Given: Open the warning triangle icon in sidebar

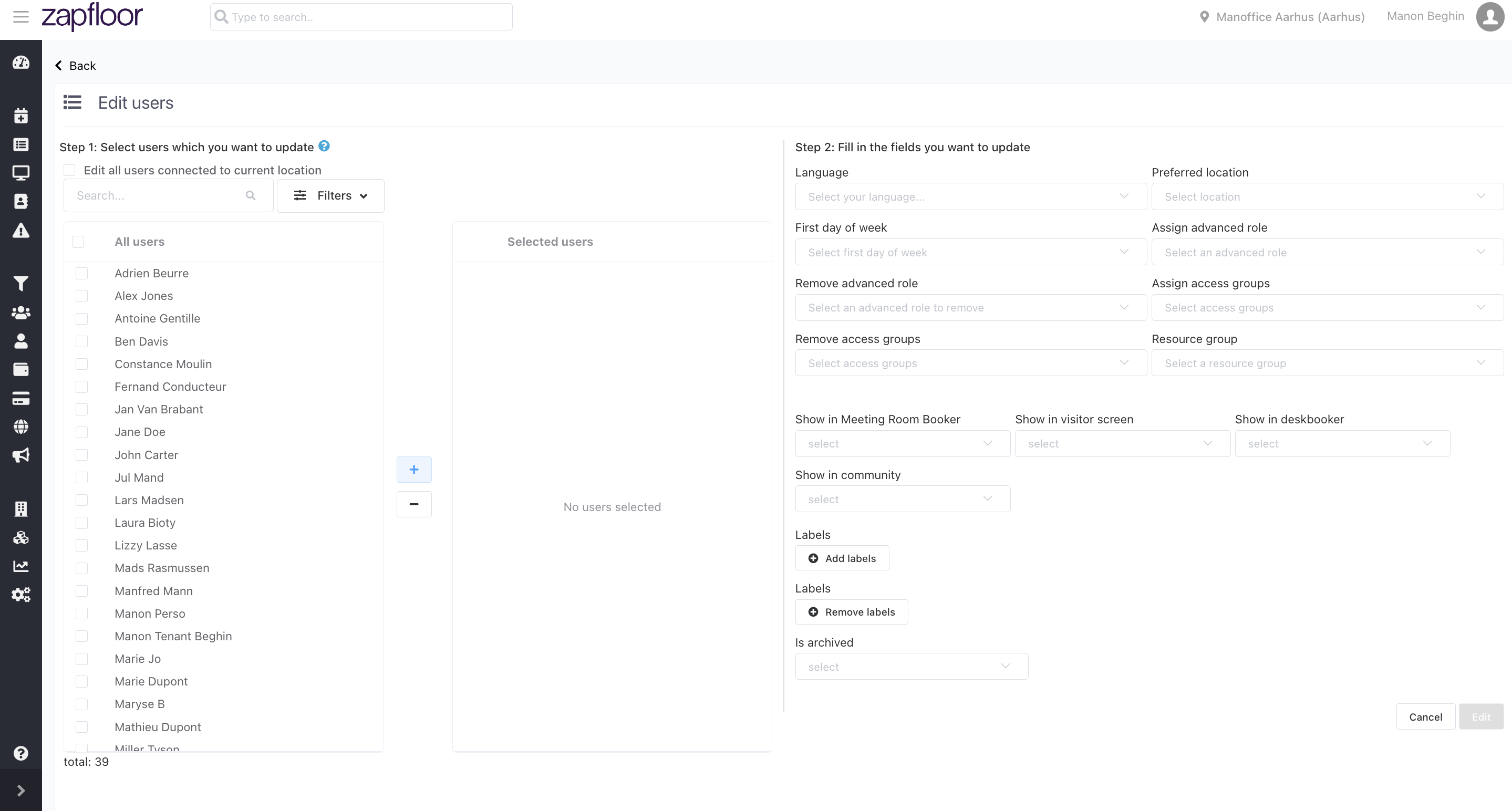Looking at the screenshot, I should (21, 230).
